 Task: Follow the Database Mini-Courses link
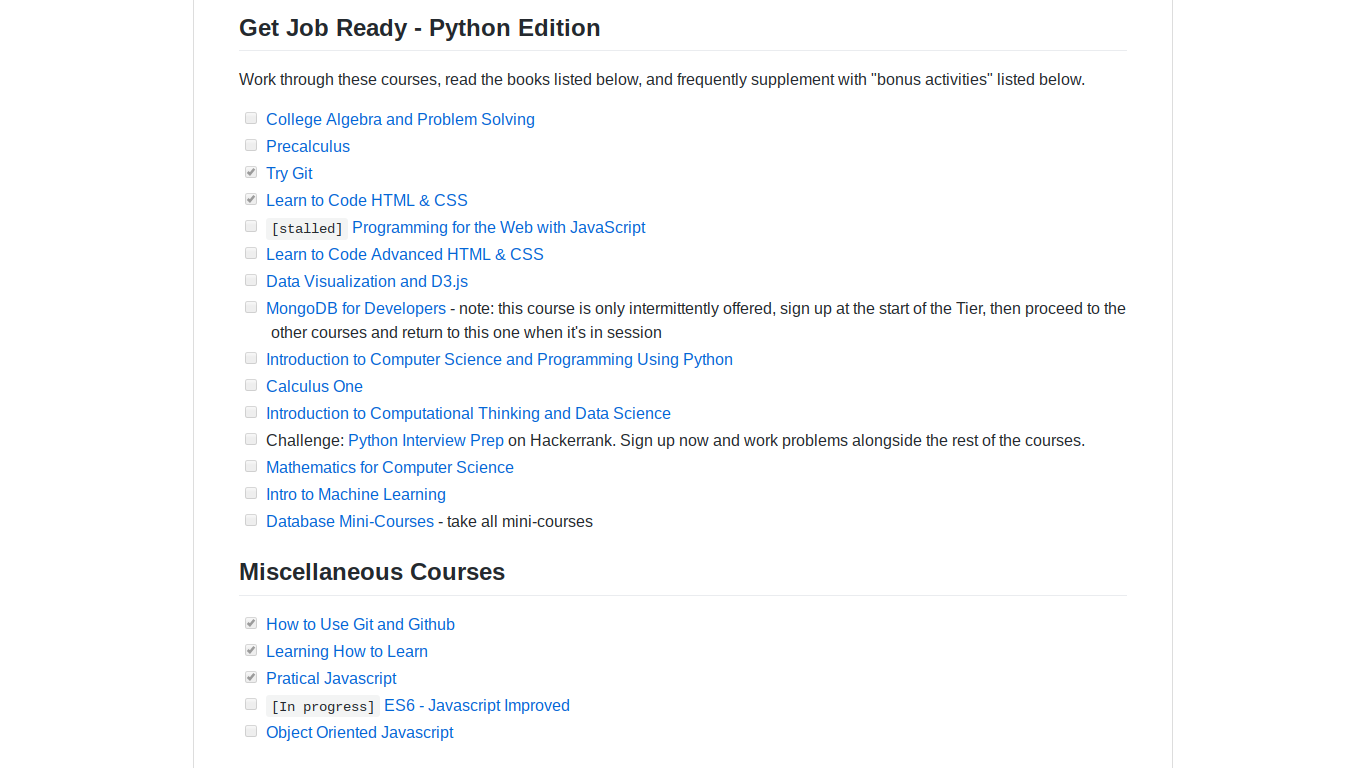click(x=350, y=521)
